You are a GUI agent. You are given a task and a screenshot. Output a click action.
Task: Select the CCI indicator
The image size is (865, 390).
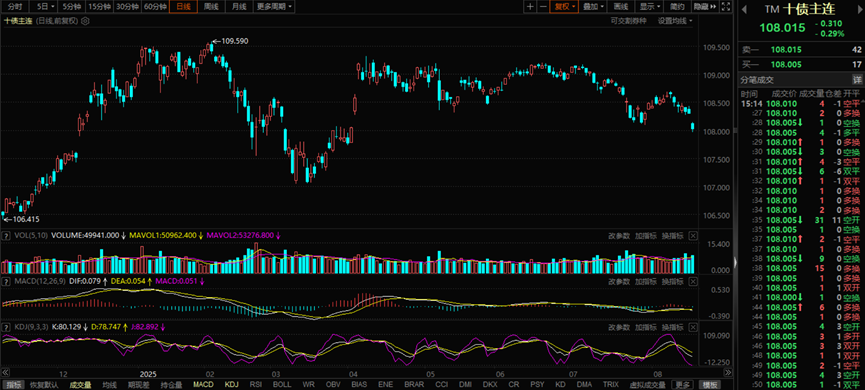(441, 384)
